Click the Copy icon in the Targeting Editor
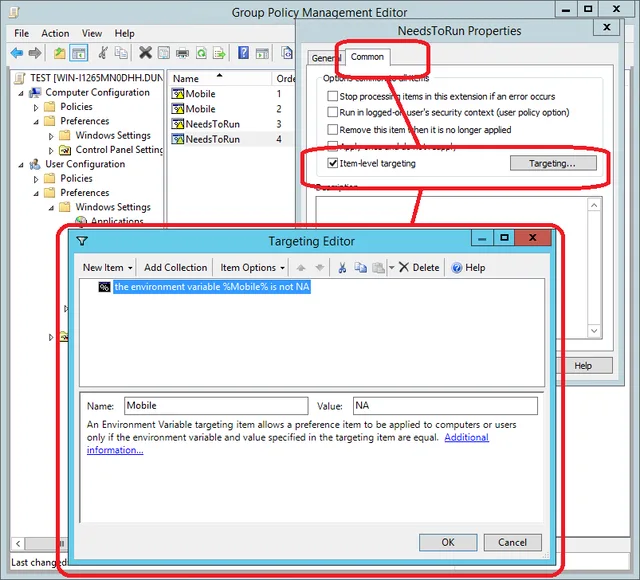Viewport: 640px width, 580px height. click(x=360, y=268)
